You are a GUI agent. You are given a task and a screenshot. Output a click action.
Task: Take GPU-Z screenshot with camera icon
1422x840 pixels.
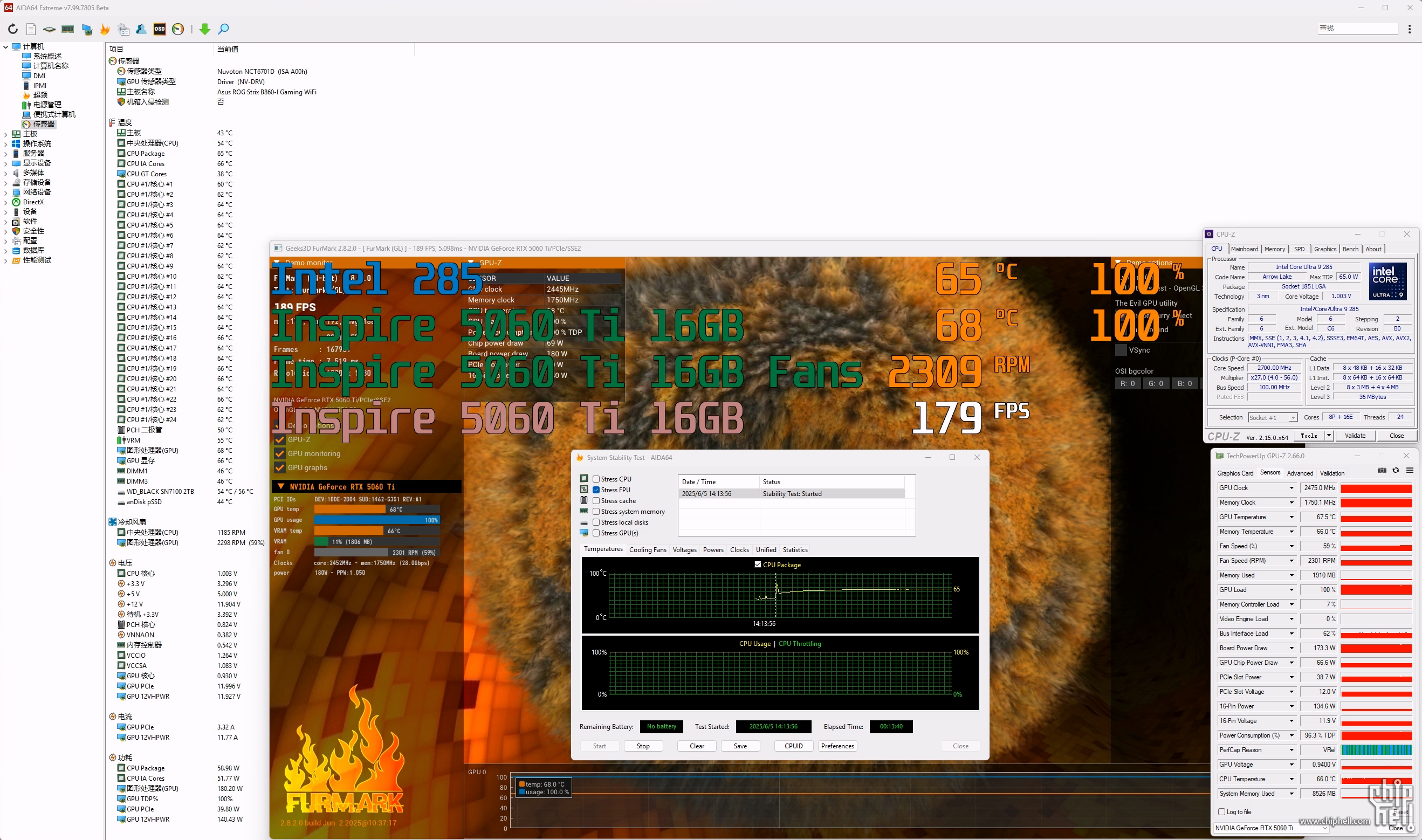click(x=1382, y=470)
